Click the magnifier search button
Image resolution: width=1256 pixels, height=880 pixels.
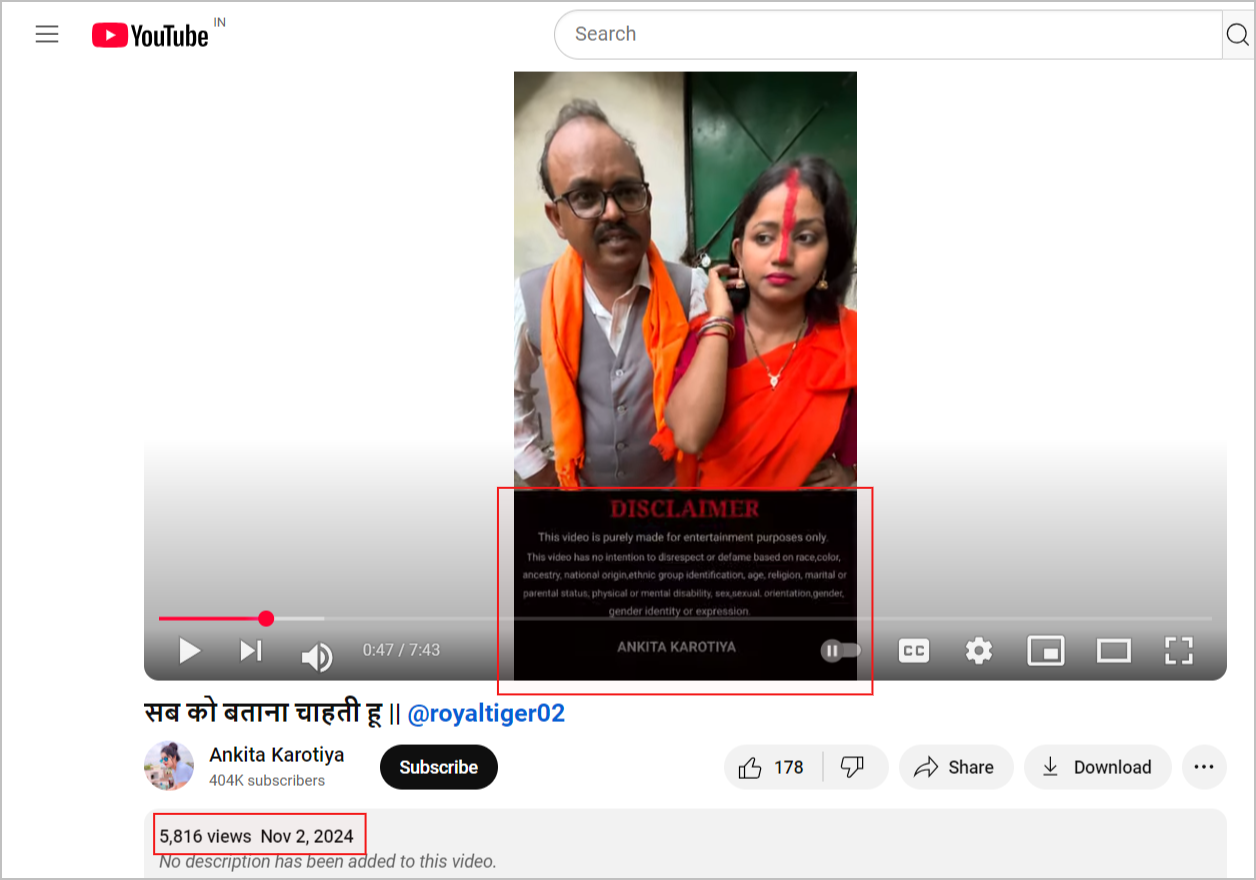[x=1238, y=35]
